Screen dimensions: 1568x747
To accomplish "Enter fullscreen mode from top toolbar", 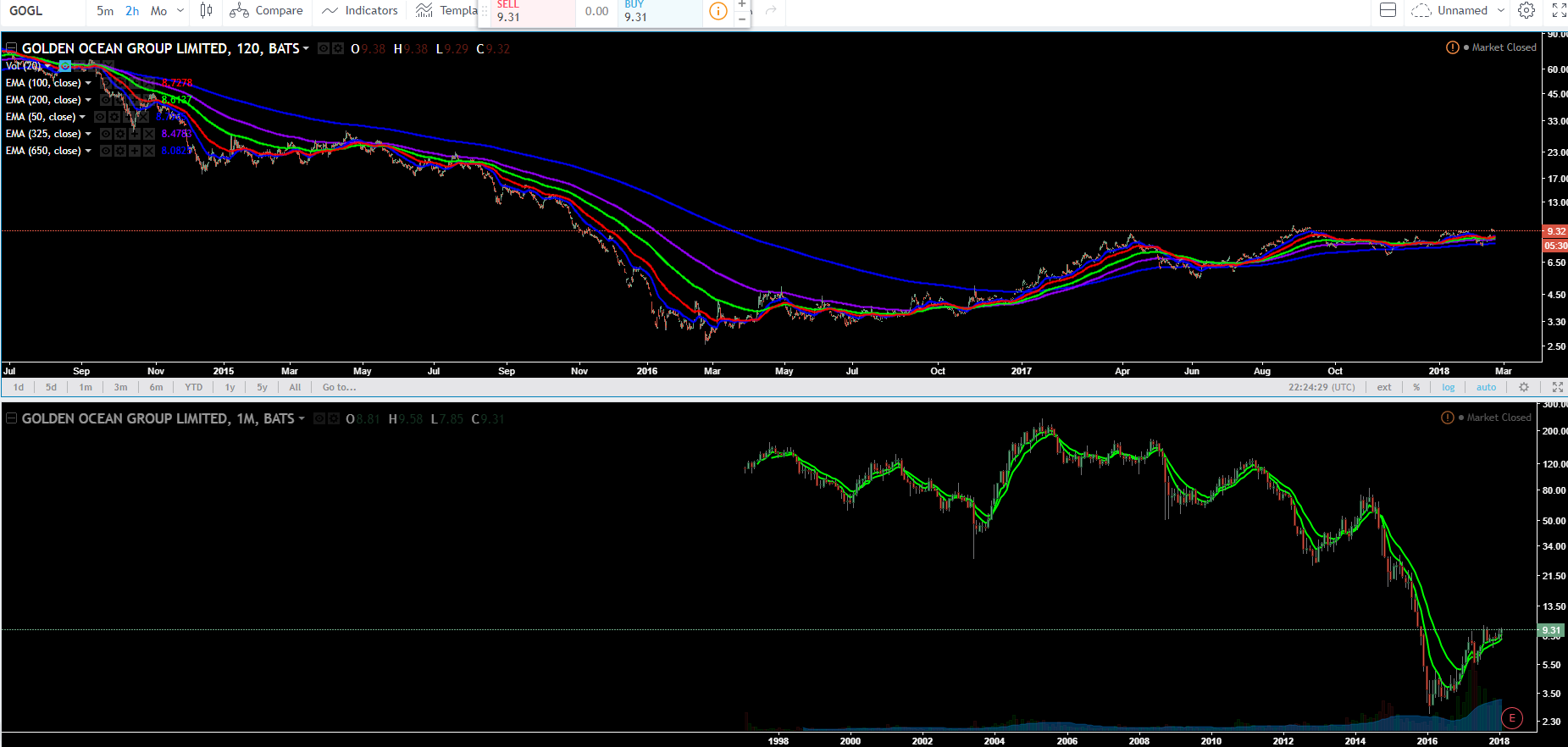I will point(1559,11).
